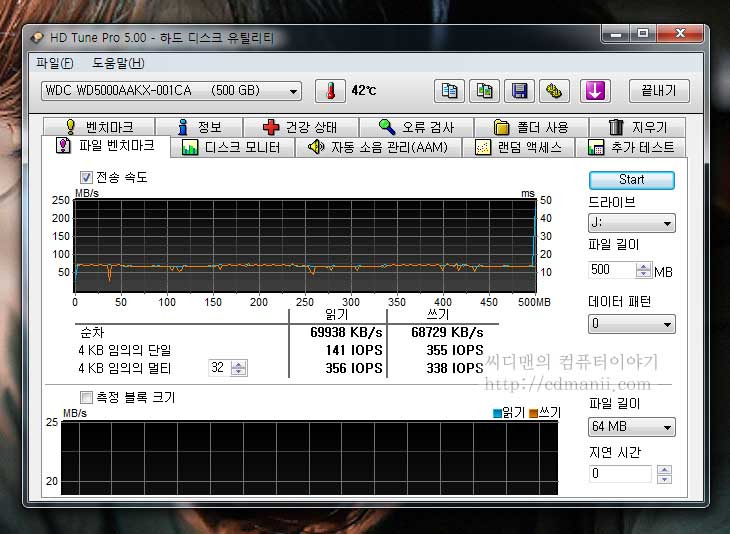Close the HD Tune Pro window

tap(680, 34)
